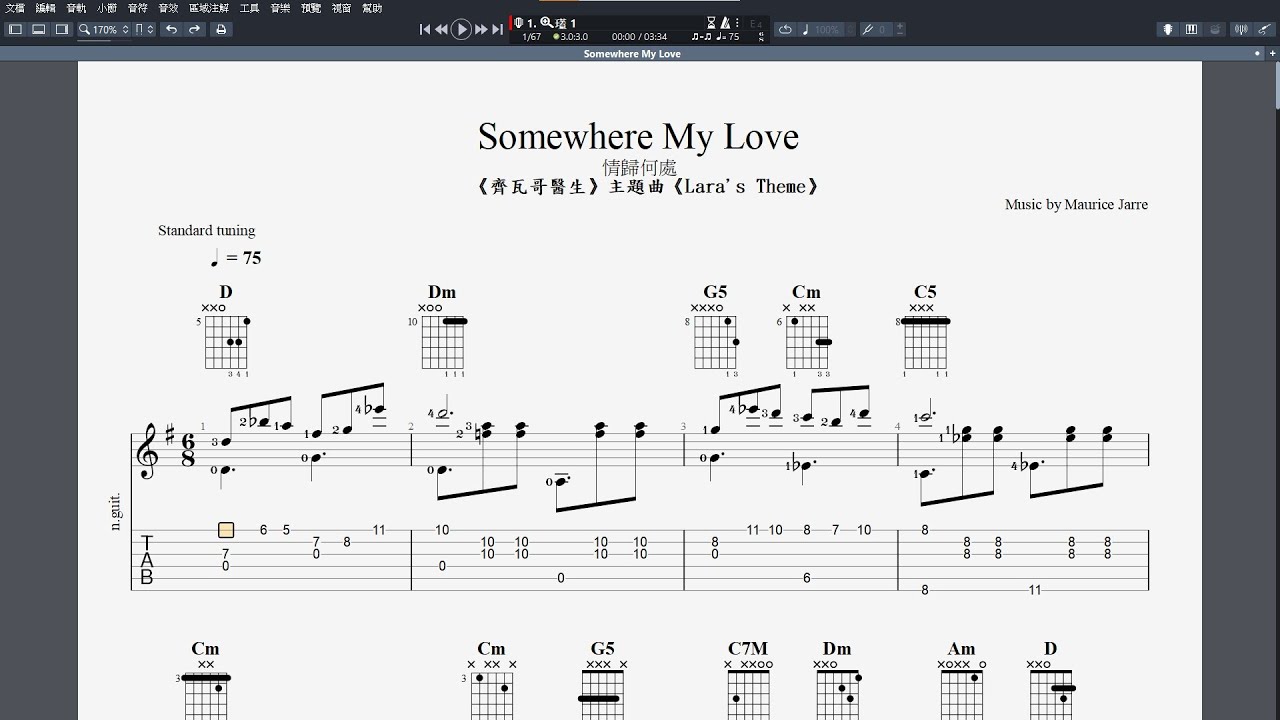Click the E4 note indicator
The height and width of the screenshot is (720, 1280).
point(756,24)
